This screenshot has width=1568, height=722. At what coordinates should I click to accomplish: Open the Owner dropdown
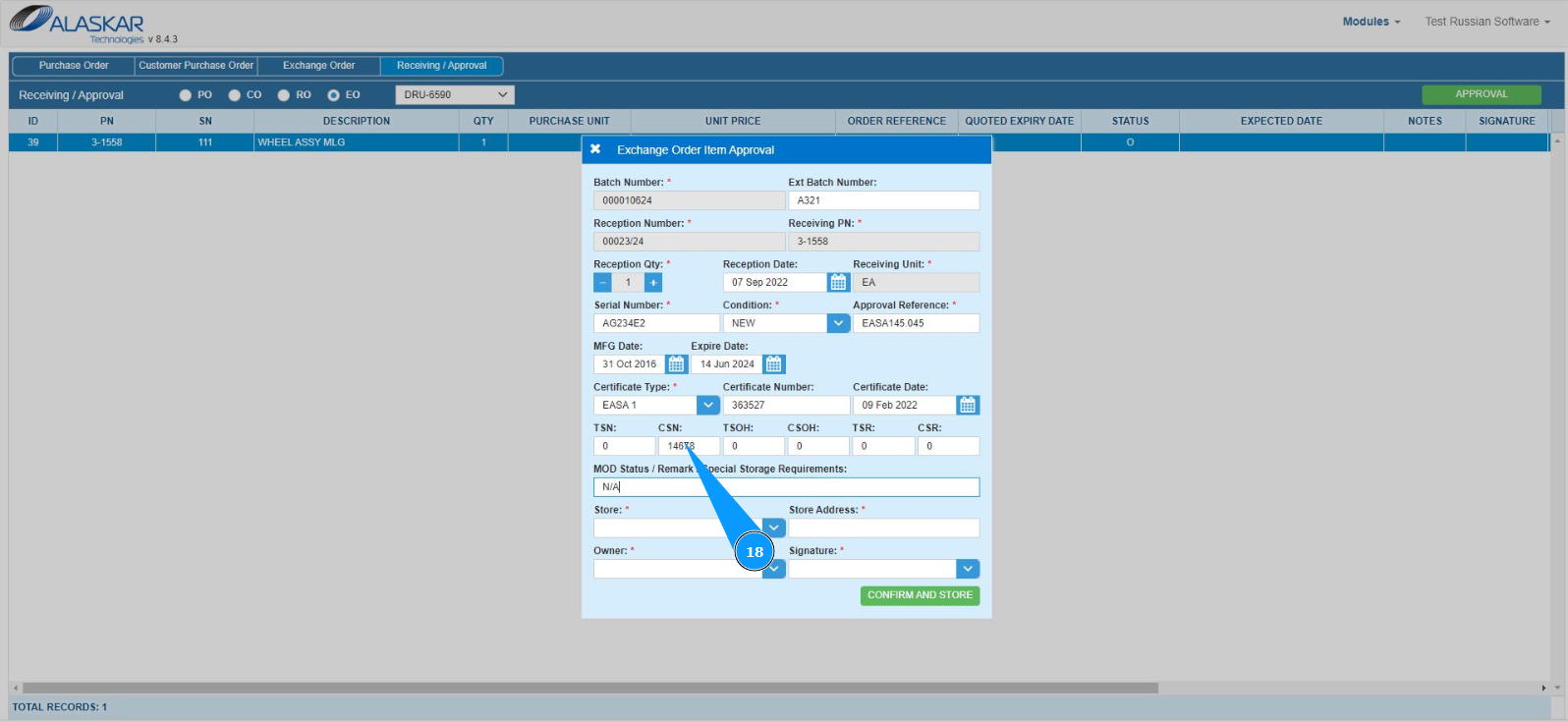tap(774, 569)
